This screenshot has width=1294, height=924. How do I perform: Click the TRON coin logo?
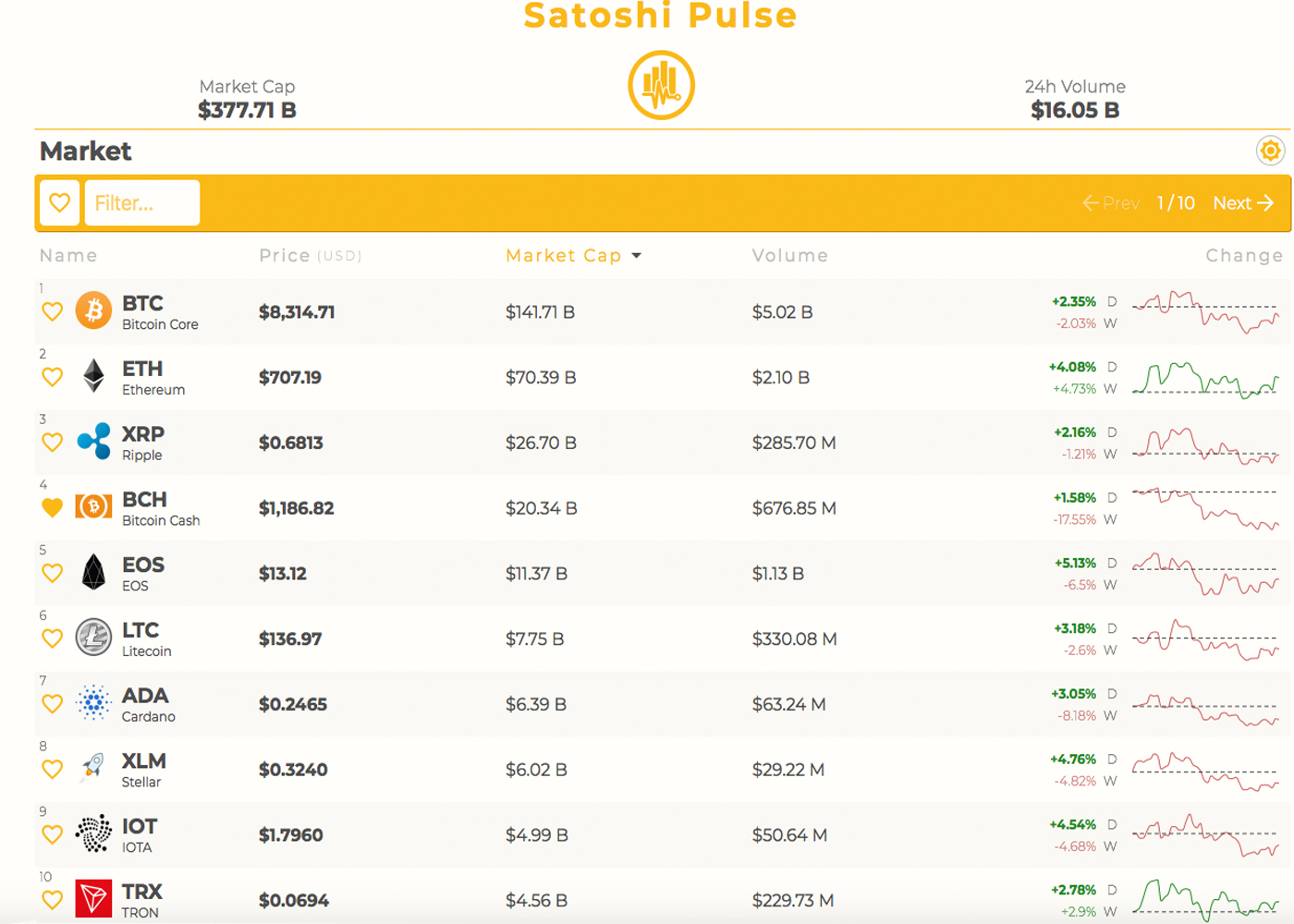tap(93, 899)
